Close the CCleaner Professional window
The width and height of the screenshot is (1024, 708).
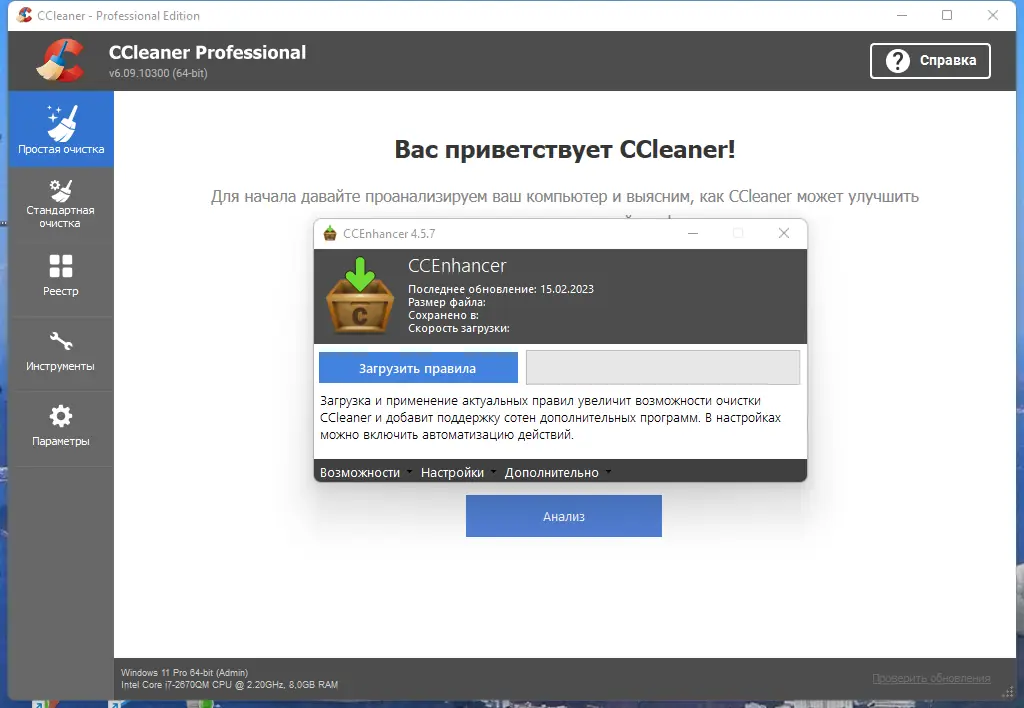pyautogui.click(x=993, y=15)
